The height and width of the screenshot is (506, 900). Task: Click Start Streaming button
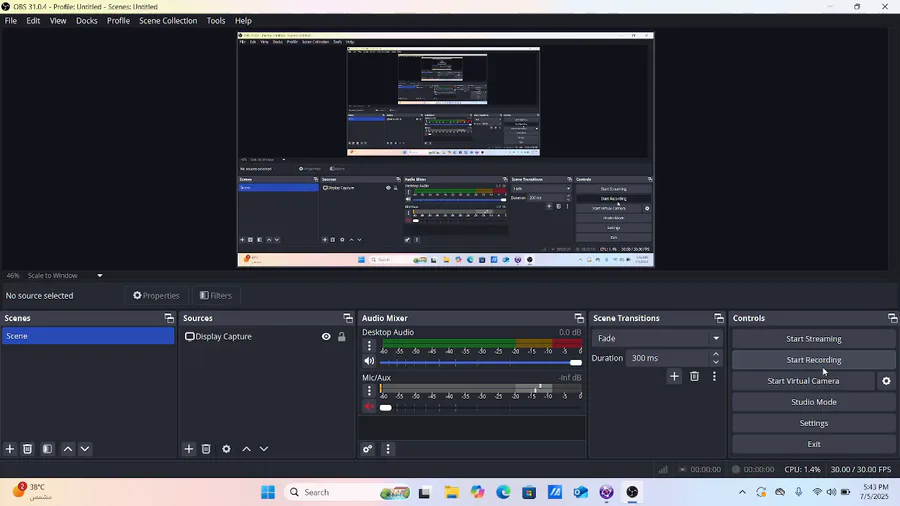813,339
